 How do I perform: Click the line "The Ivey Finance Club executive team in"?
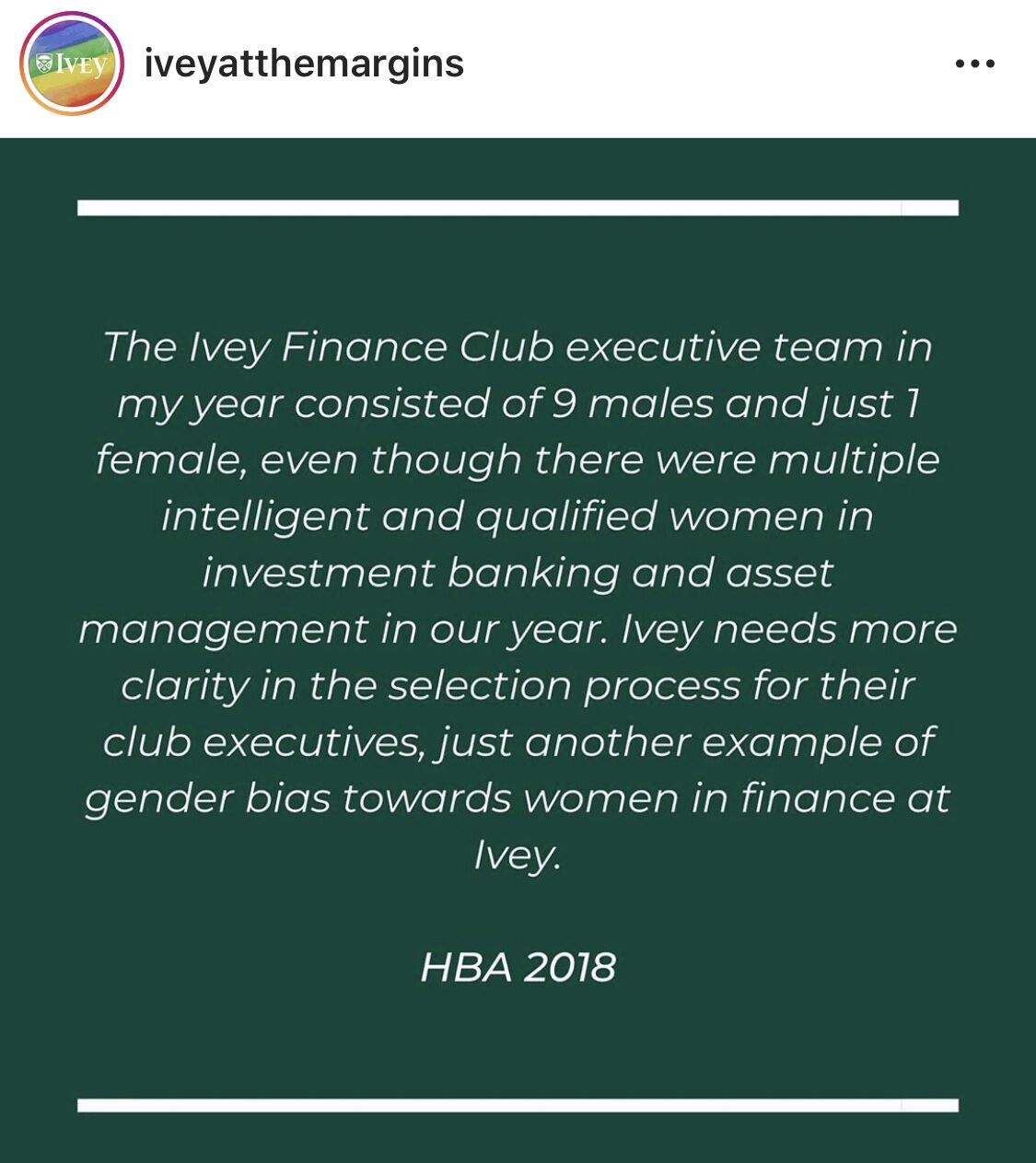[x=518, y=347]
